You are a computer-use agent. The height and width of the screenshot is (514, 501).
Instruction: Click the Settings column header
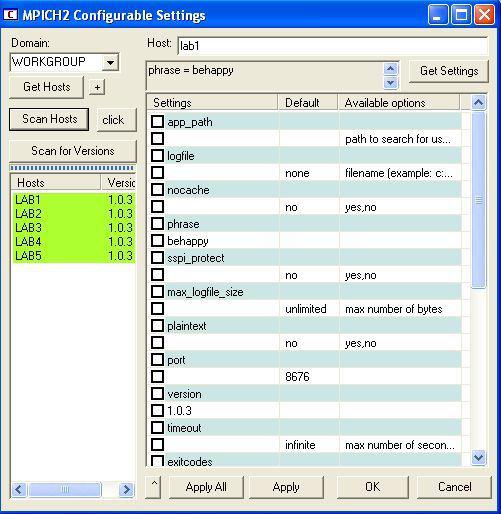pyautogui.click(x=212, y=103)
